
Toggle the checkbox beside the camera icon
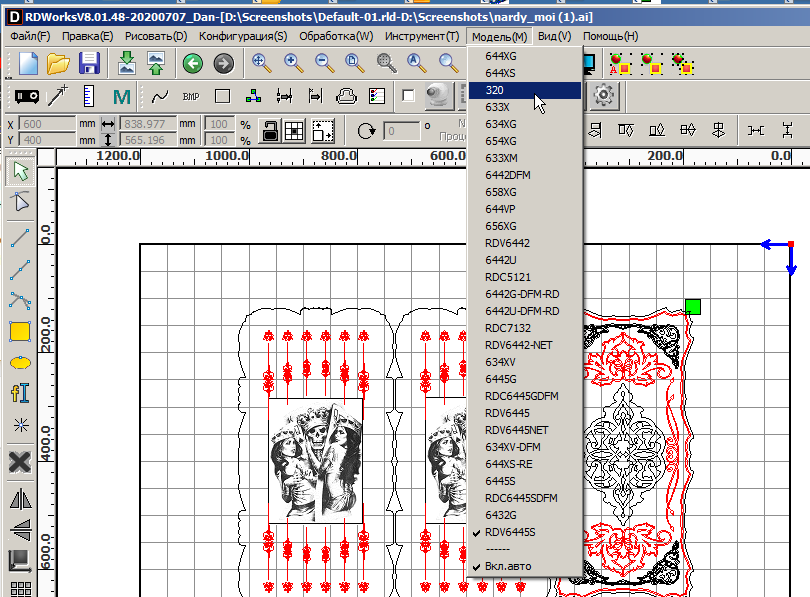tap(408, 96)
